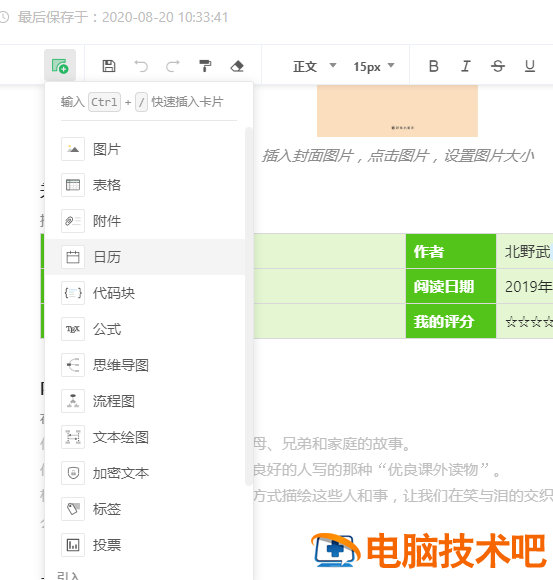Select 加密文本 in the menu
Viewport: 553px width, 580px height.
coord(145,473)
